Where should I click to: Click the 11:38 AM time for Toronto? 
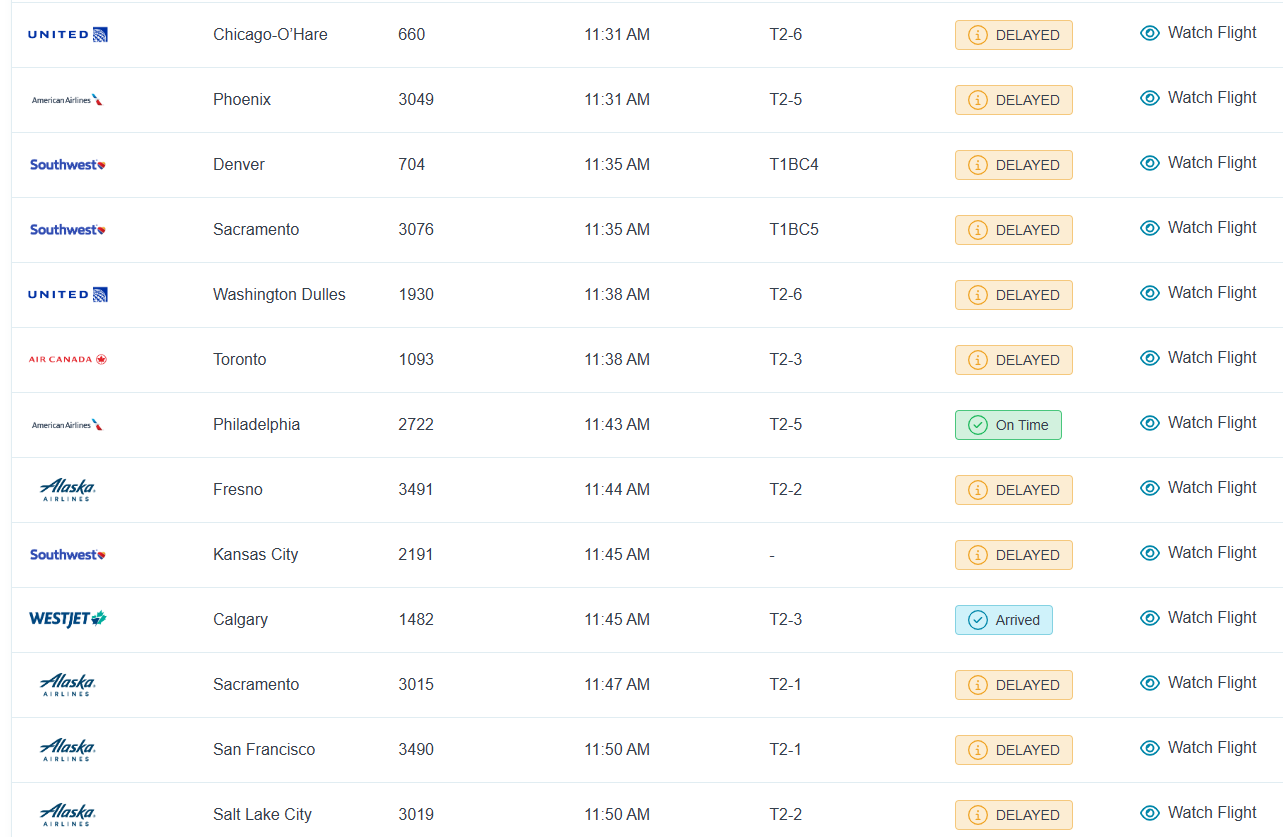(617, 360)
